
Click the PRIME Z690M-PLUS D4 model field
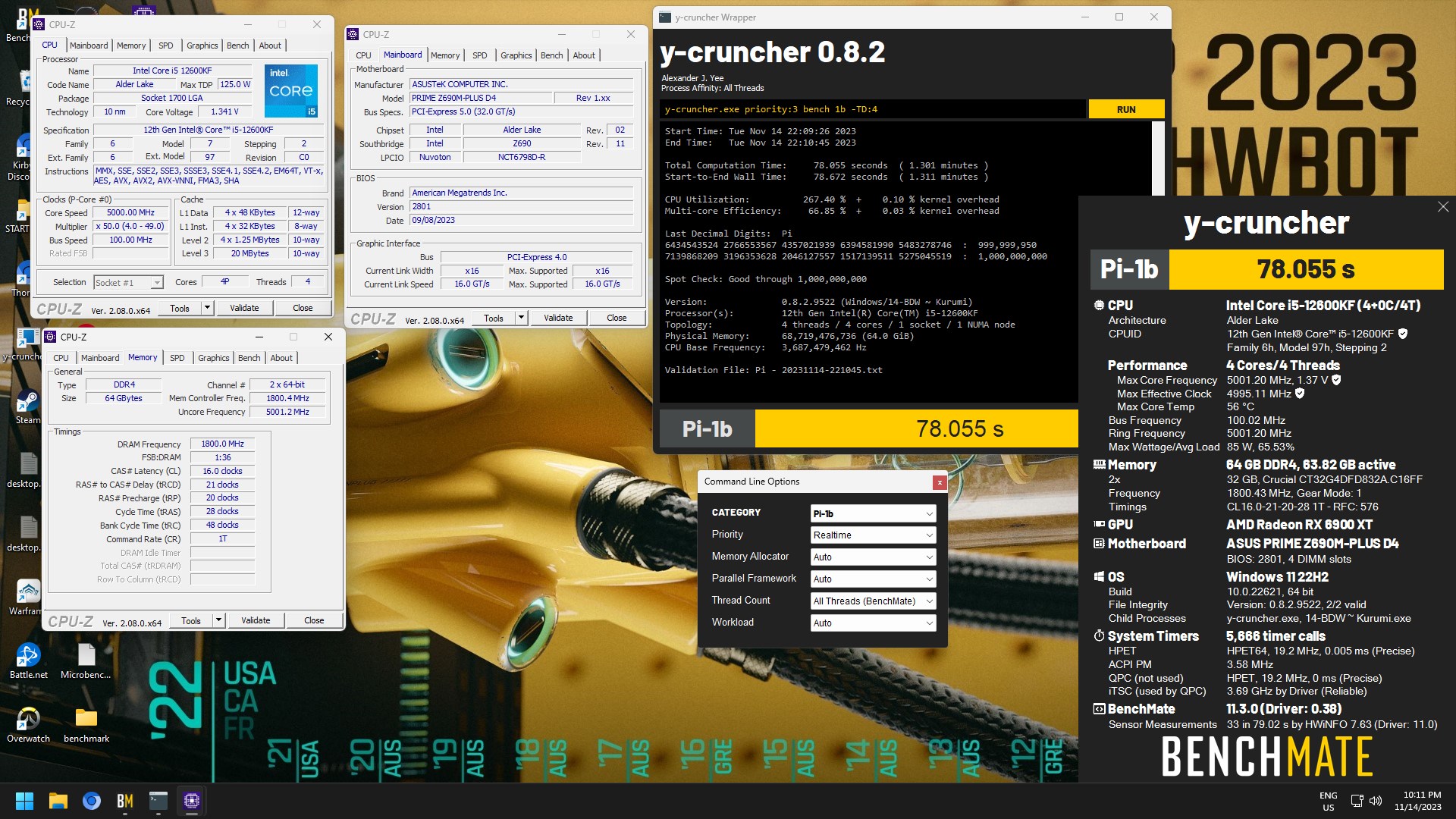point(481,98)
